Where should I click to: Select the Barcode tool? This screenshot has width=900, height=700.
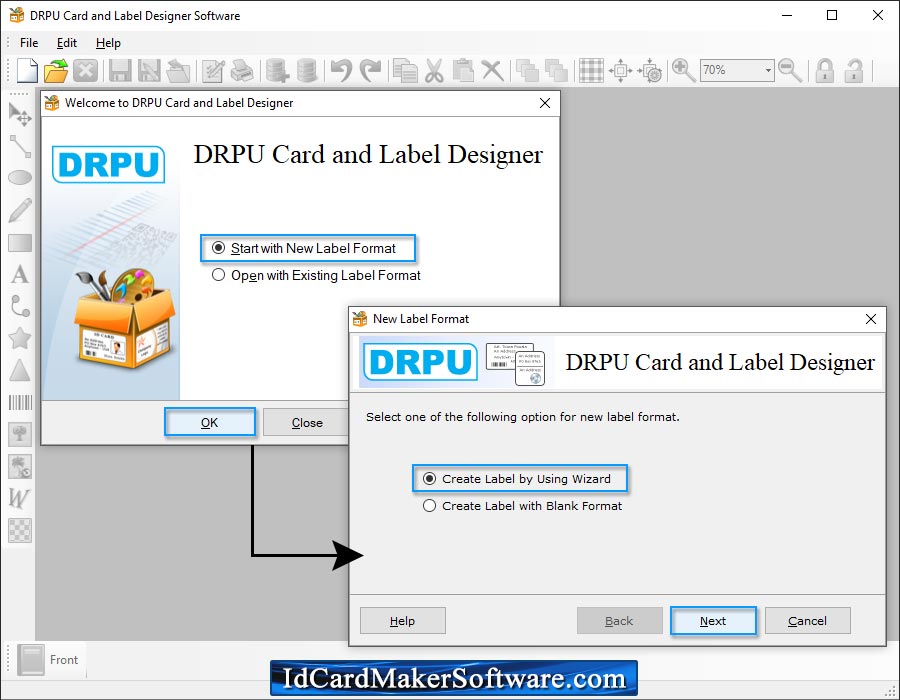(x=20, y=402)
